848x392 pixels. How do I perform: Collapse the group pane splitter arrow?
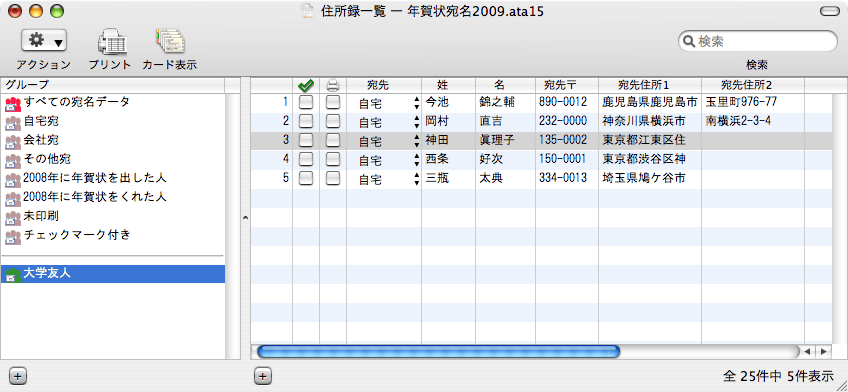245,218
